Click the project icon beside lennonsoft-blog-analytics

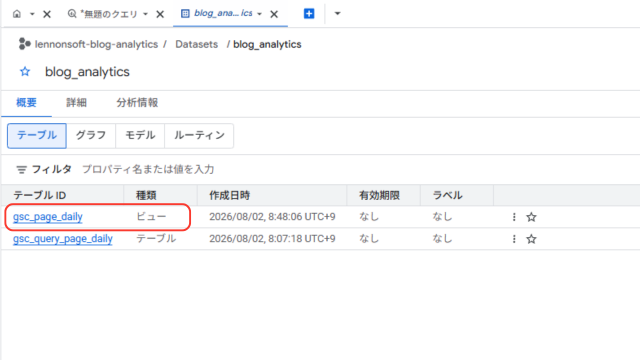tap(24, 44)
